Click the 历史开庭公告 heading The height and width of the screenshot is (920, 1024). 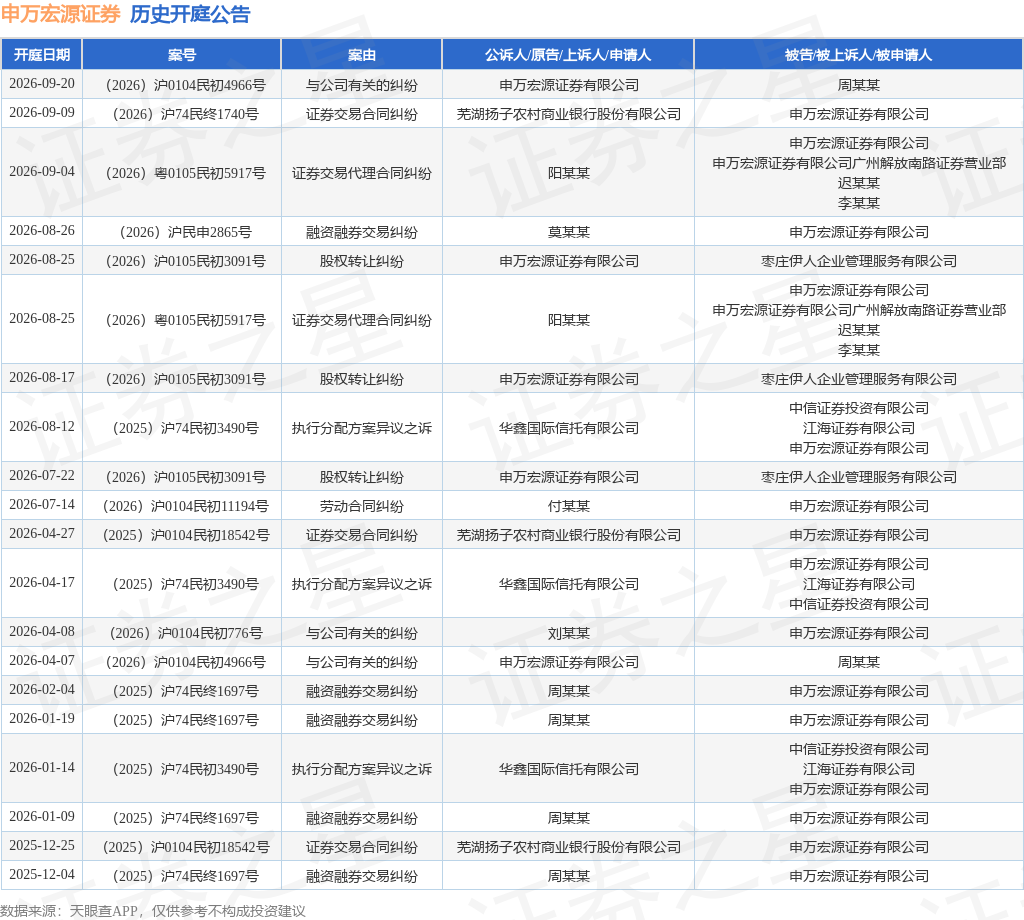coord(190,14)
